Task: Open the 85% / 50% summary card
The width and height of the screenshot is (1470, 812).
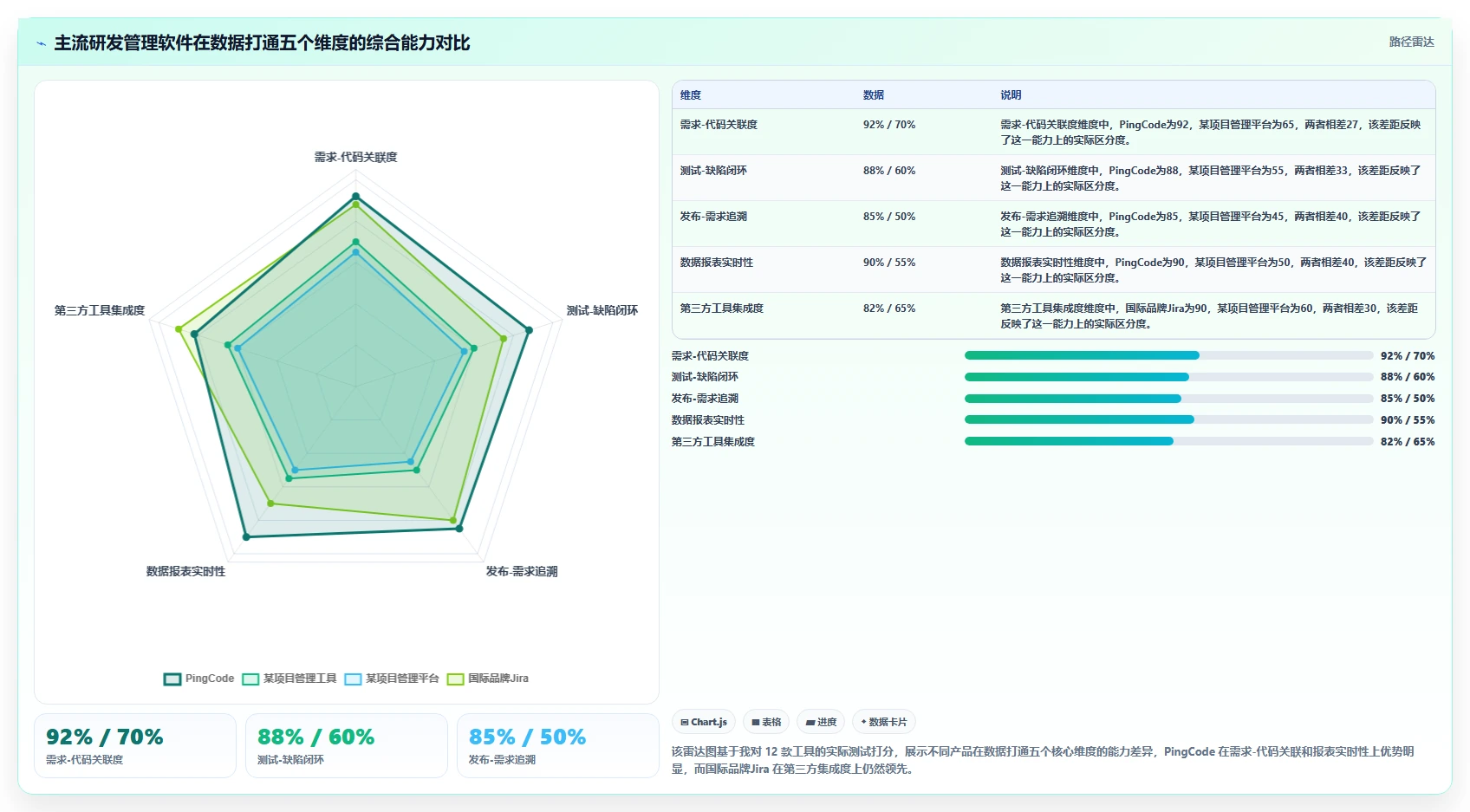Action: tap(558, 746)
